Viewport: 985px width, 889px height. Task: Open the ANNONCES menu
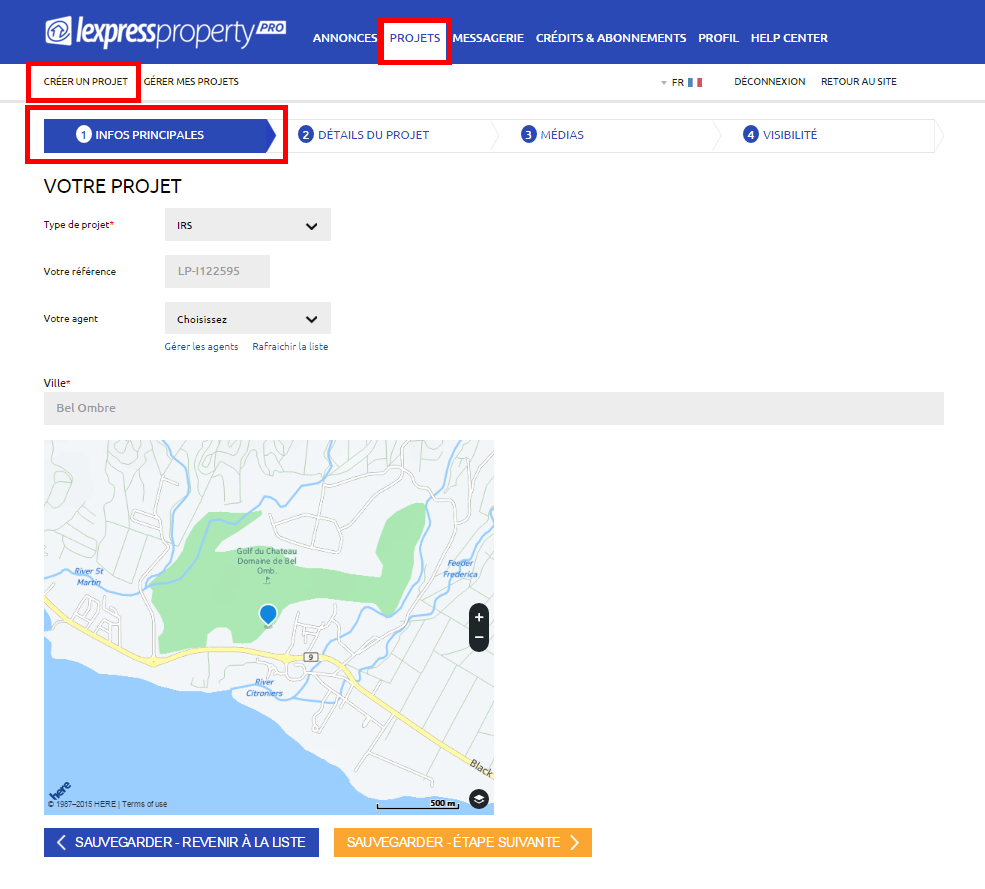(x=345, y=38)
